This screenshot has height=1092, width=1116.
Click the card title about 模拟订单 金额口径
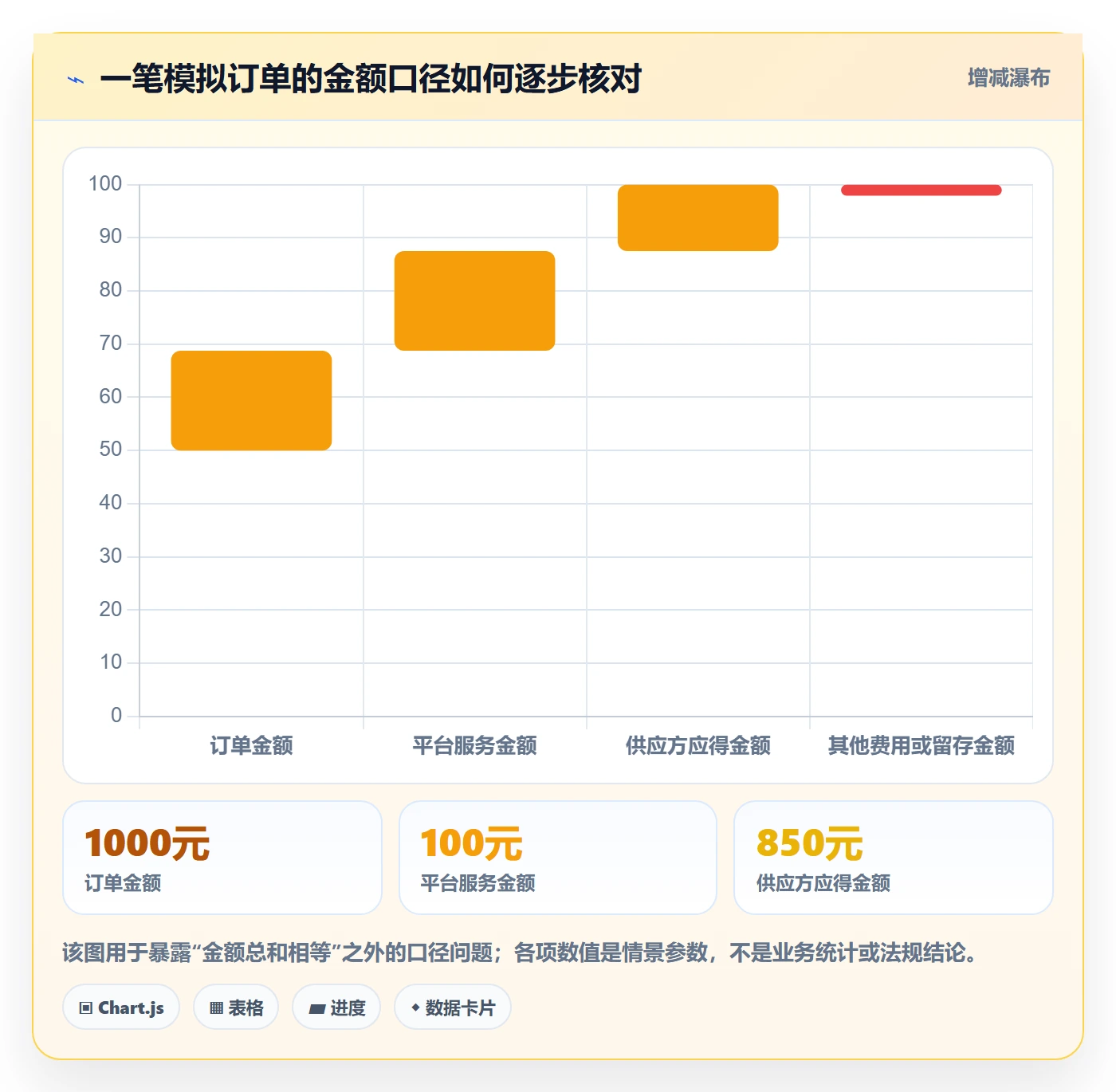(371, 79)
